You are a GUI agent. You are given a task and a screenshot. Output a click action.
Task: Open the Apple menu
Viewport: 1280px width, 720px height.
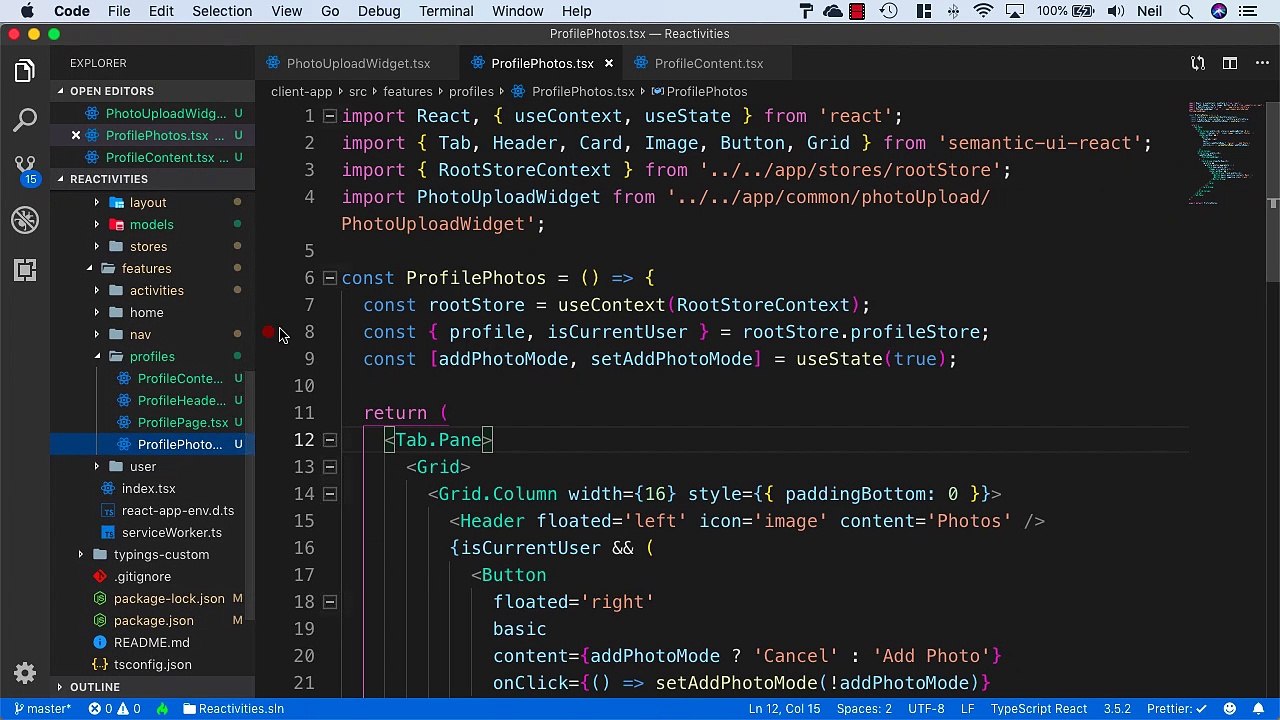click(27, 11)
